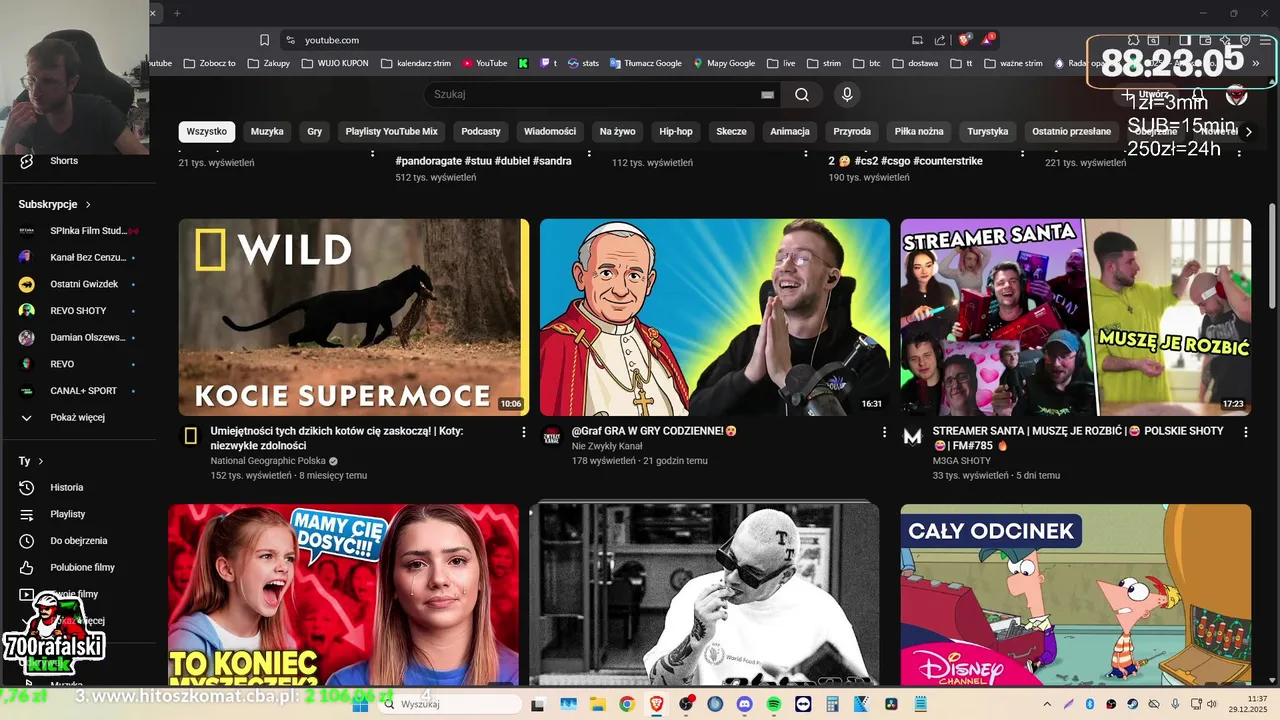Open the YouTube bookmark in the bookmarks bar
The height and width of the screenshot is (720, 1280).
(485, 63)
